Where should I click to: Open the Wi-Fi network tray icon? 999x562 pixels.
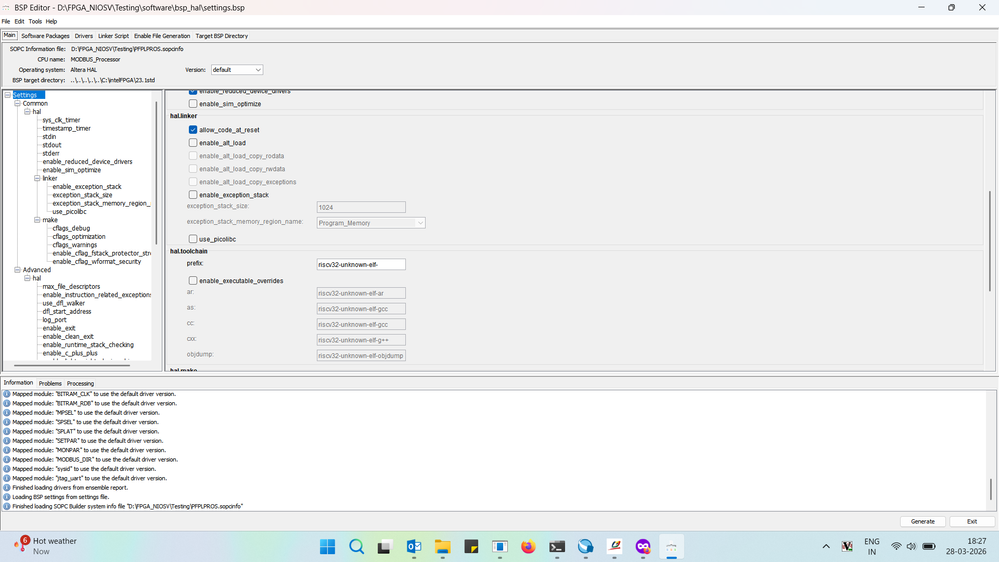click(896, 546)
